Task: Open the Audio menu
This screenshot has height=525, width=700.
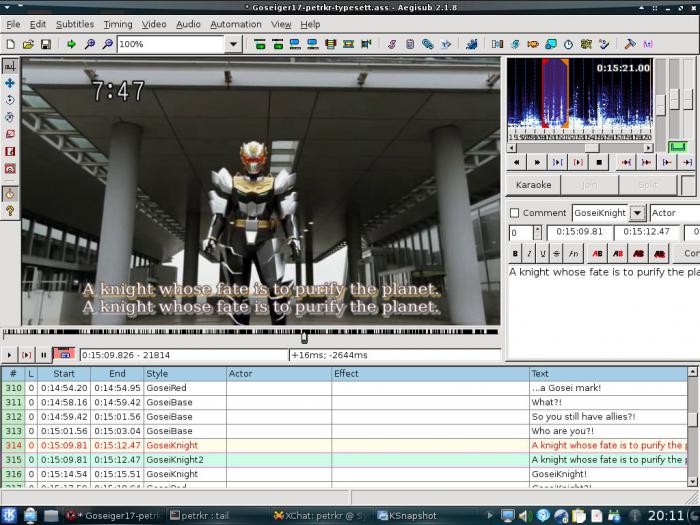Action: [x=188, y=24]
